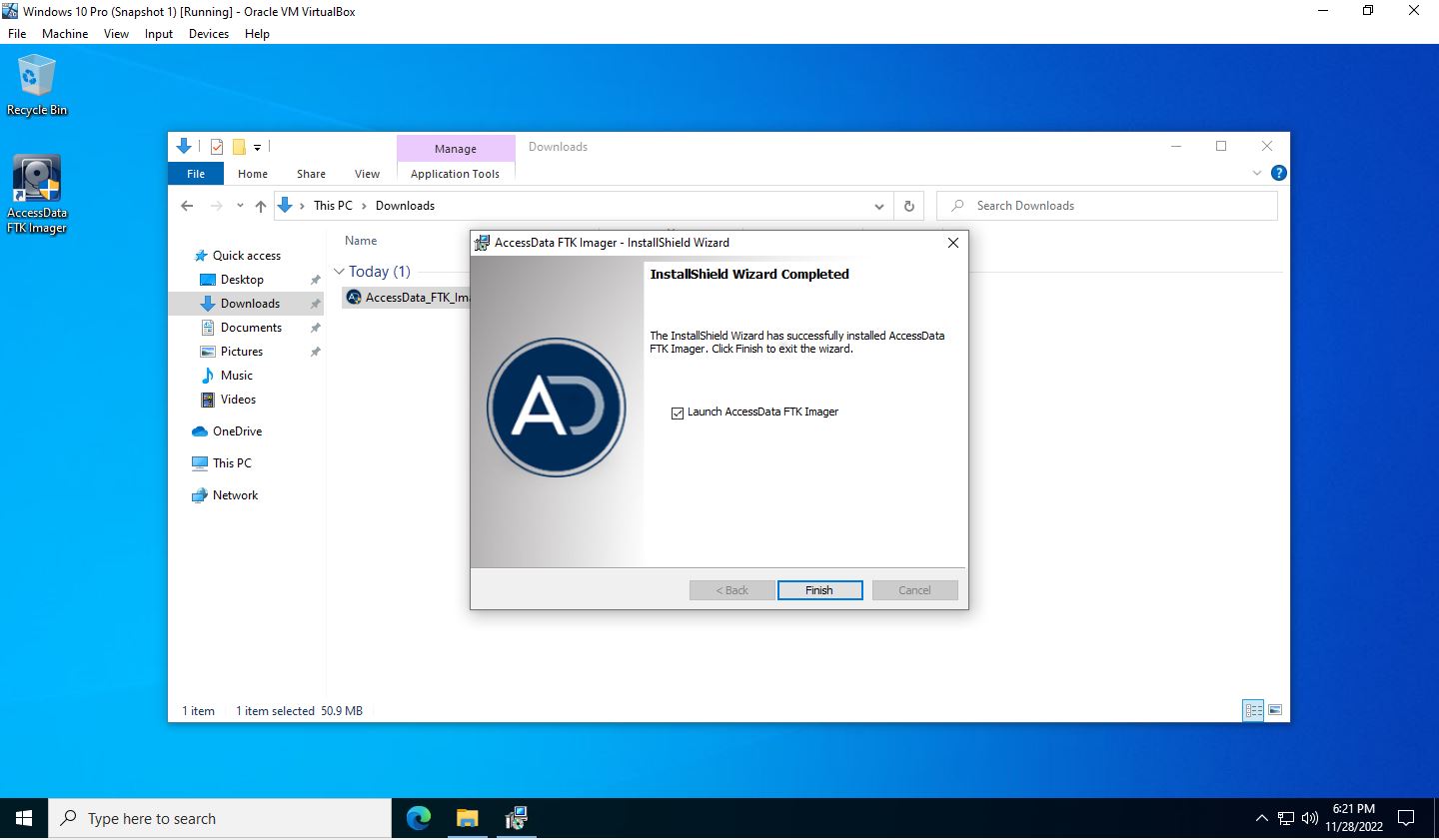Click the Explorer quick access down-arrow icon
Image resolution: width=1439 pixels, height=840 pixels.
(184, 146)
